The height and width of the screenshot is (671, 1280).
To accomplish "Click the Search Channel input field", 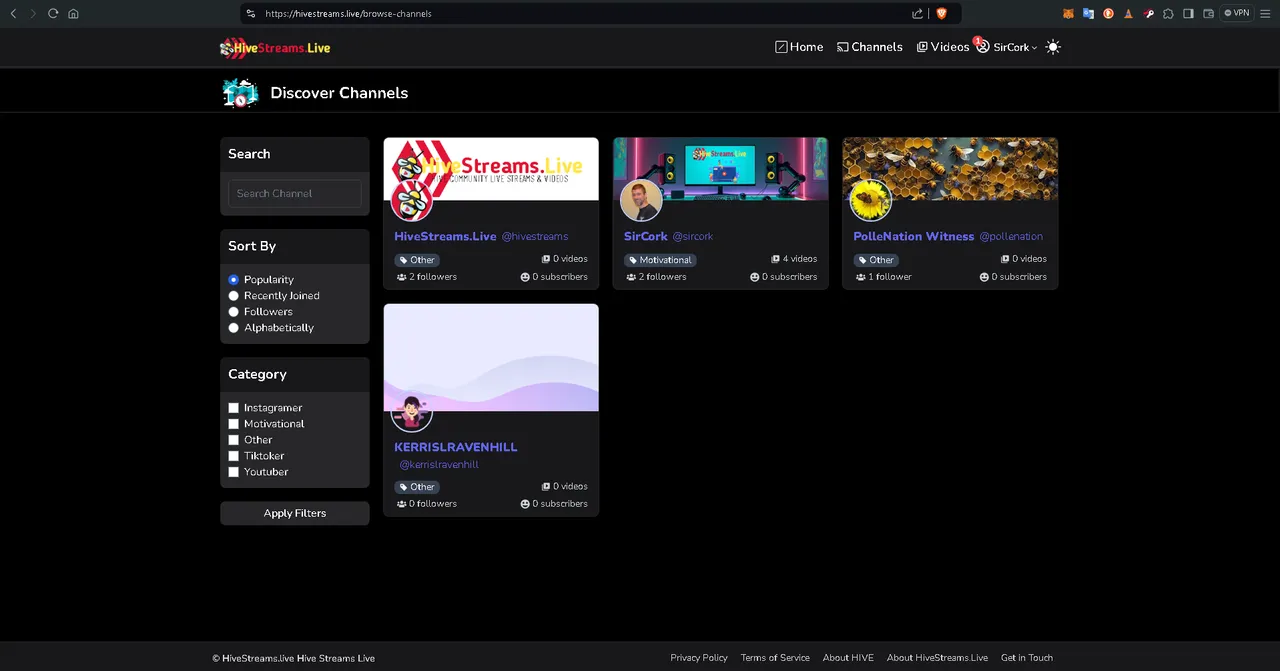I will pyautogui.click(x=295, y=193).
